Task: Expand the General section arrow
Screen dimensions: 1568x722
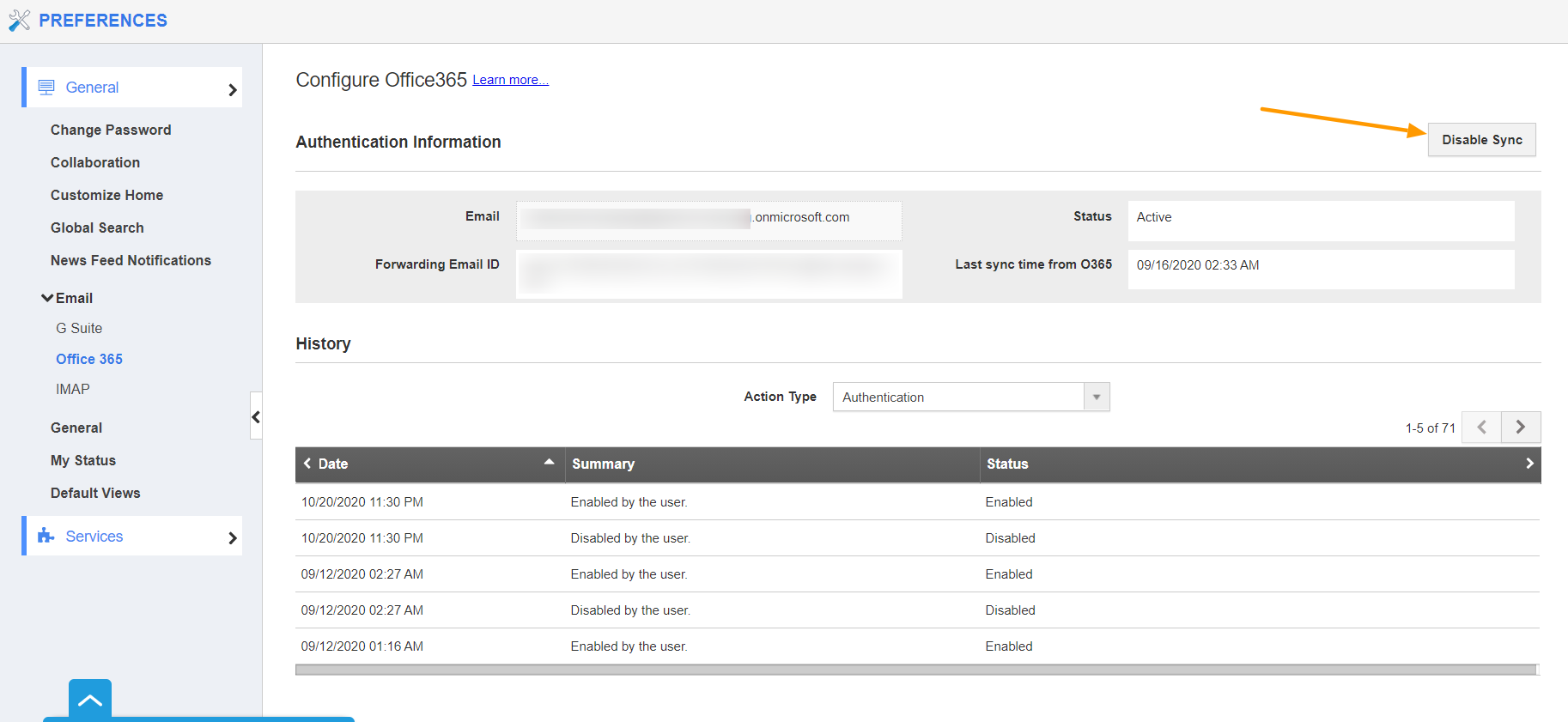Action: click(x=232, y=89)
